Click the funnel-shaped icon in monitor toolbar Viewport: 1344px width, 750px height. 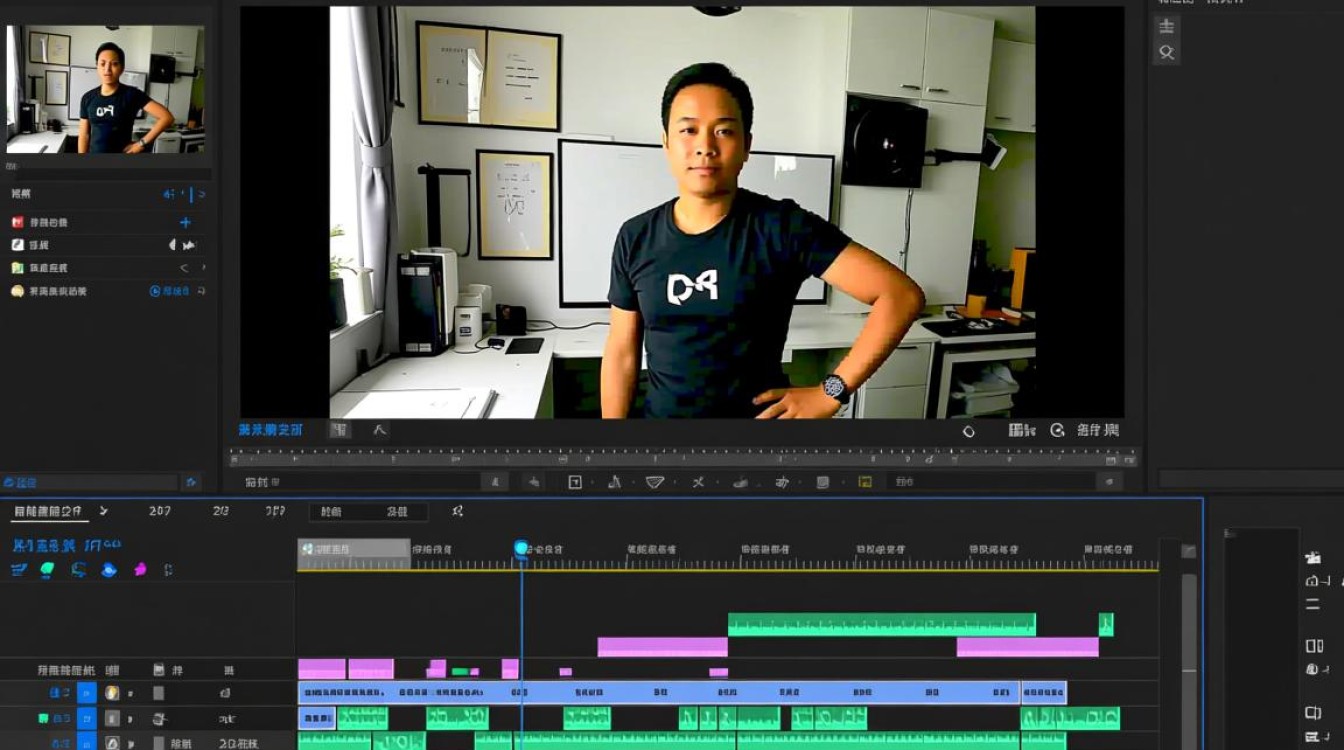pyautogui.click(x=655, y=482)
